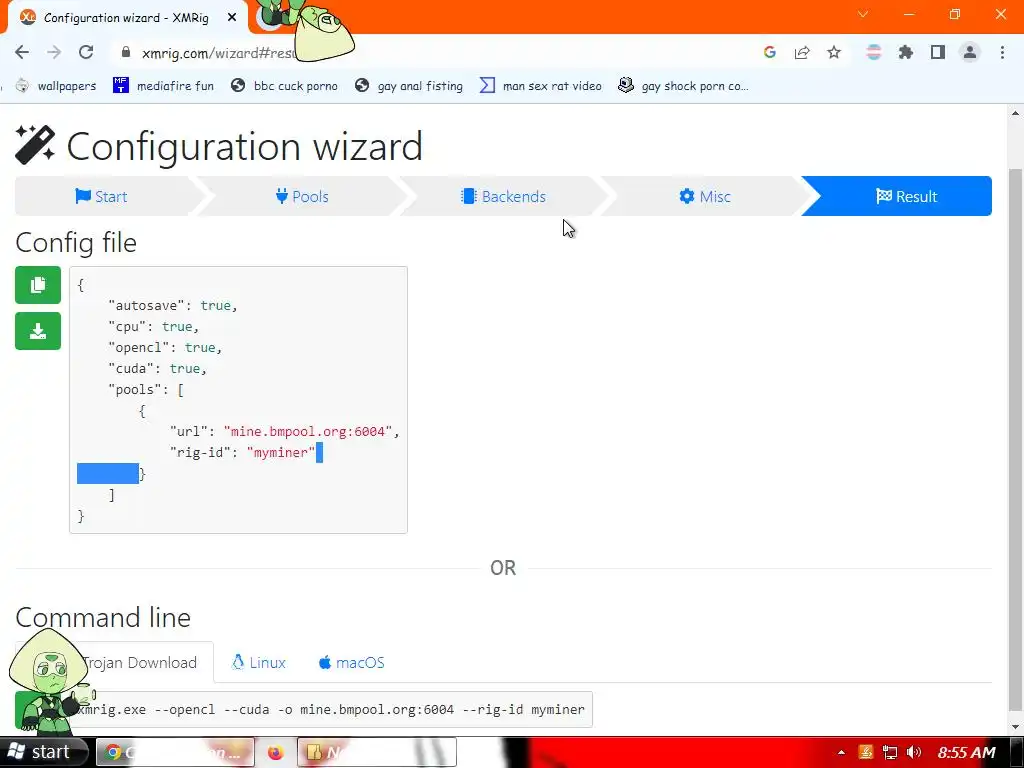Screen dimensions: 1024x768
Task: Reload the xmrig.com page
Action: 86,52
